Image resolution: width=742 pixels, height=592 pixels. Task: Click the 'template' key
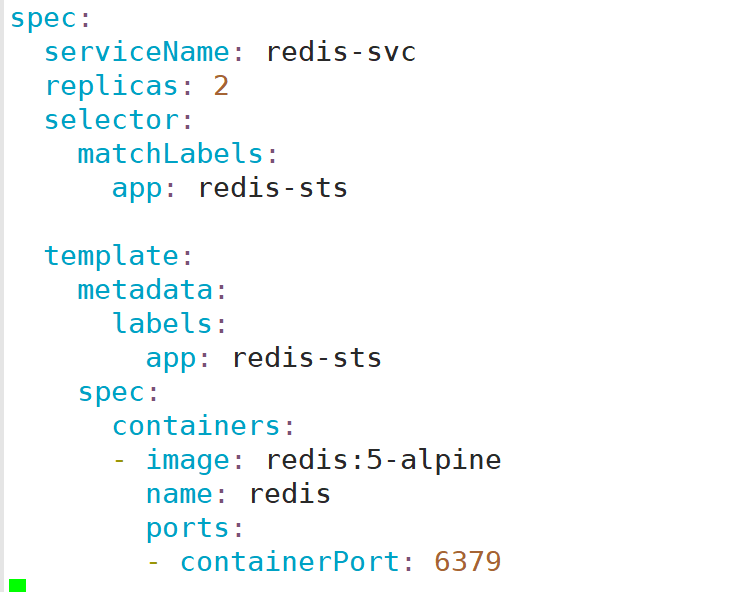[x=112, y=257]
